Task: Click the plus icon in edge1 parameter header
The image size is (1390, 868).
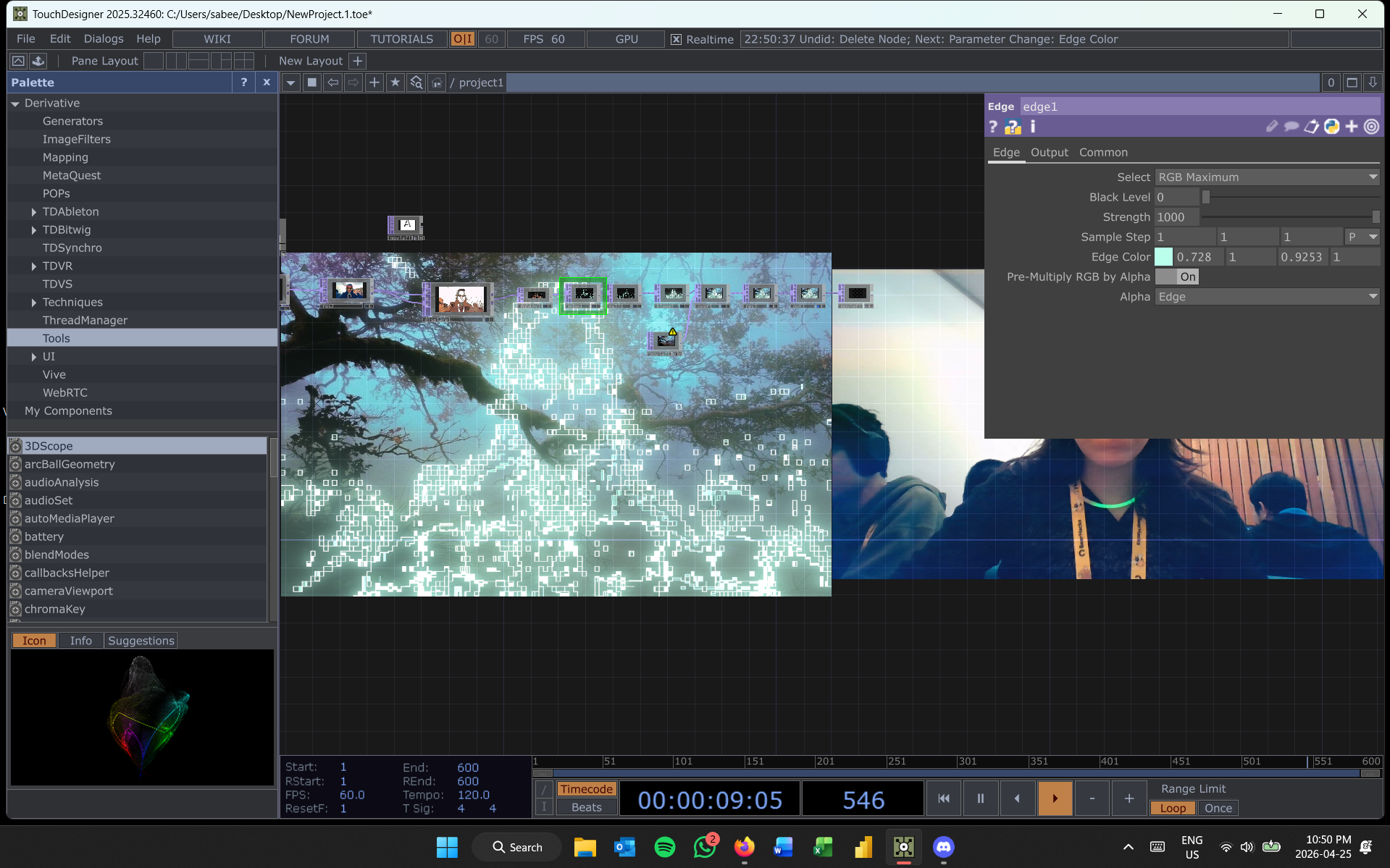Action: coord(1352,127)
